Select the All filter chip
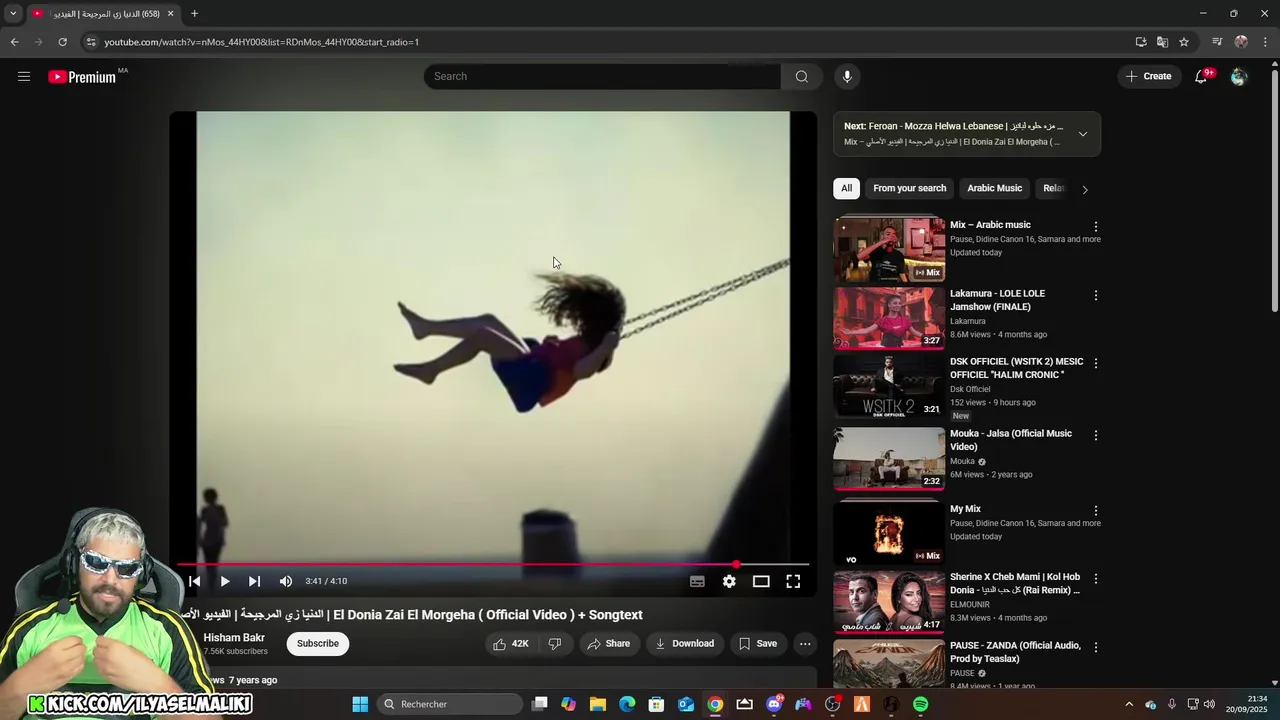The image size is (1280, 720). [846, 188]
